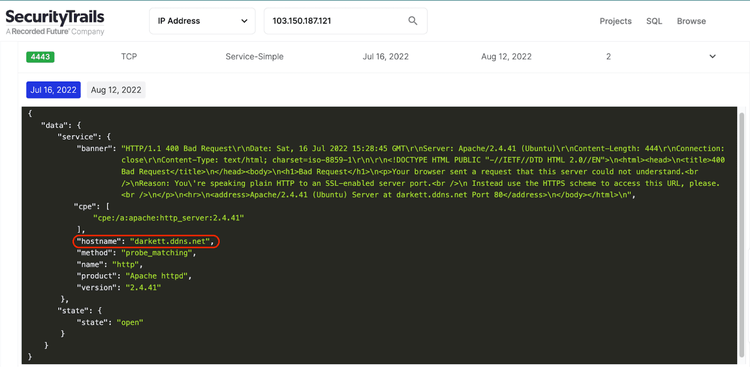Screen dimensions: 750x368
Task: Click the "2.4.41" version value
Action: [143, 288]
